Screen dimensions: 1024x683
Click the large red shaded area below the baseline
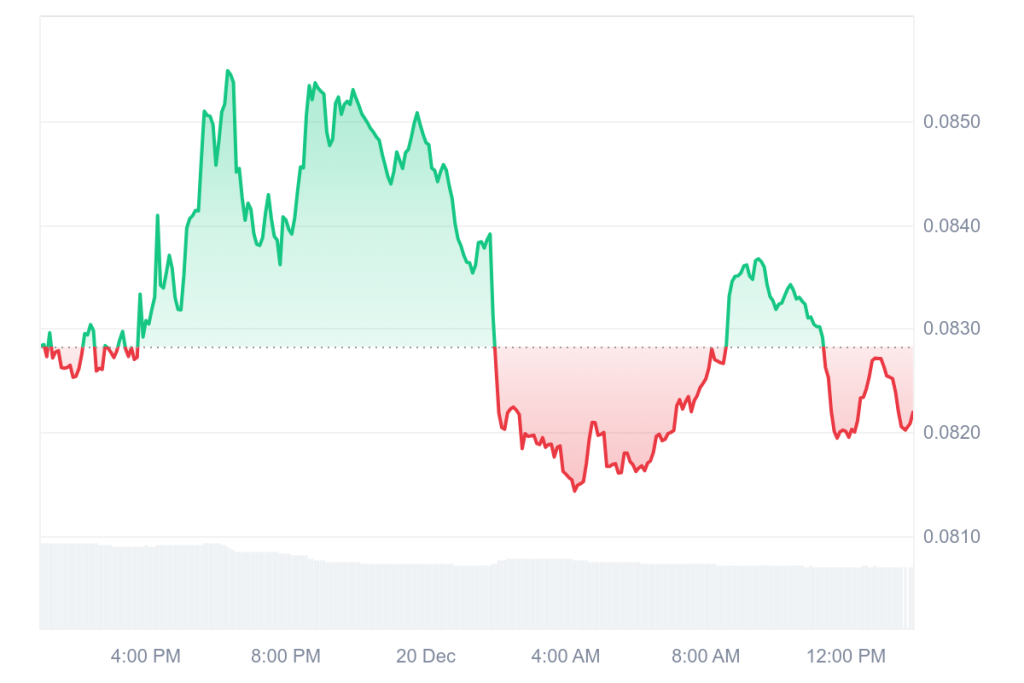click(600, 400)
